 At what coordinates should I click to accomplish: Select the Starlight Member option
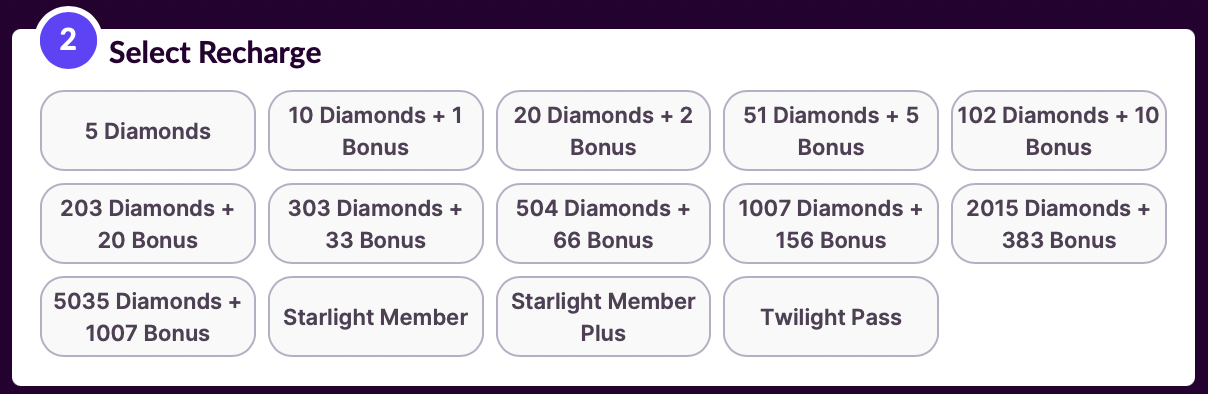(x=376, y=317)
